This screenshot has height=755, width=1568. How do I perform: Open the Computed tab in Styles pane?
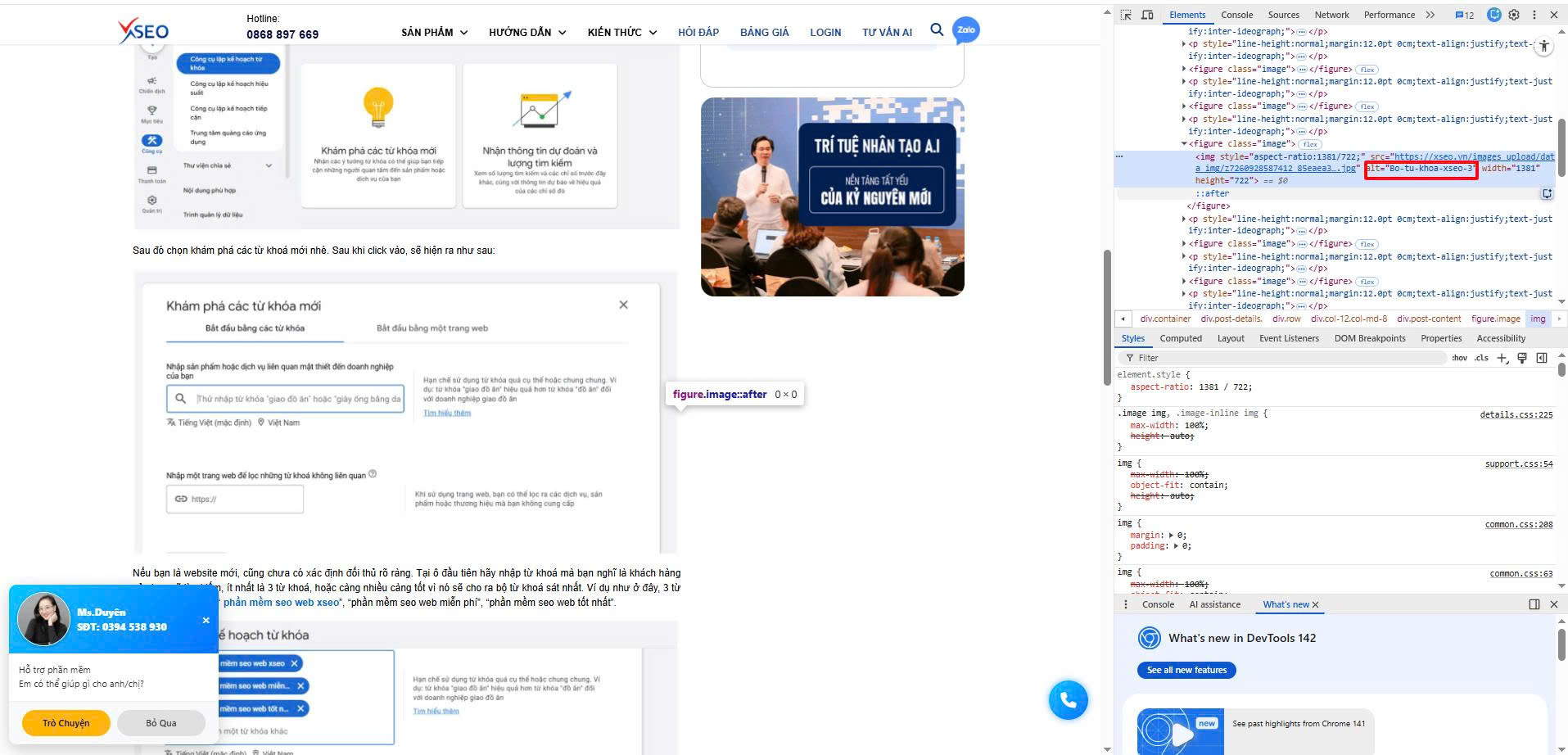(1181, 337)
